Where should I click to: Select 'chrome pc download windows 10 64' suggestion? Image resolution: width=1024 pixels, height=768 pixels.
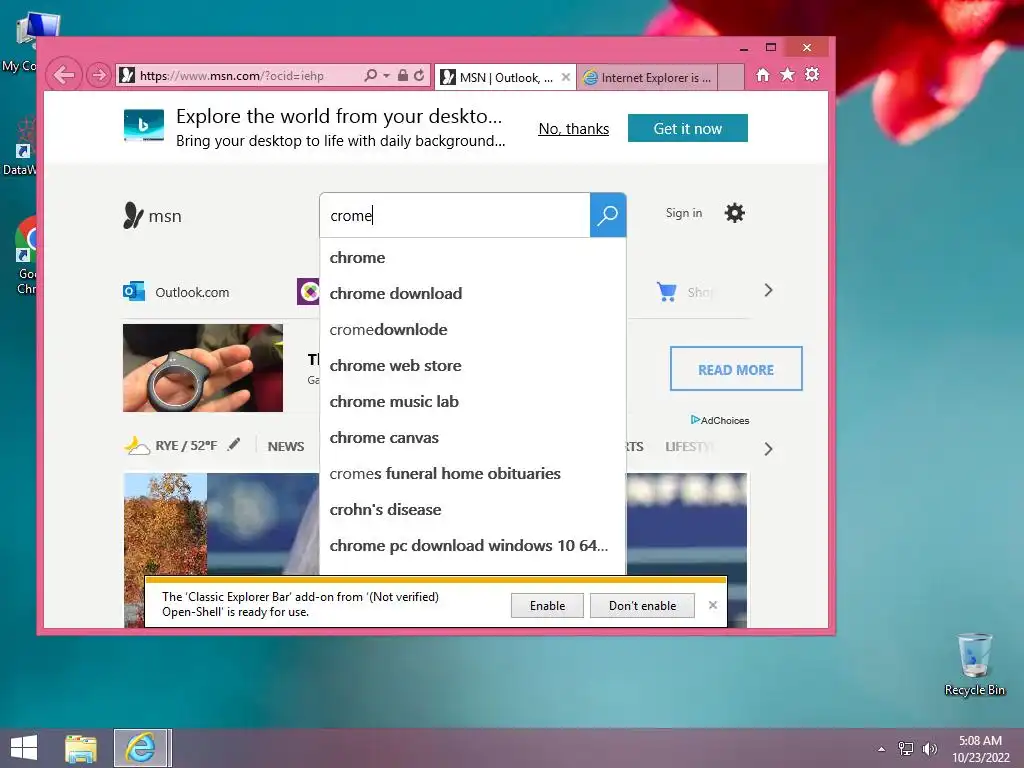(473, 545)
